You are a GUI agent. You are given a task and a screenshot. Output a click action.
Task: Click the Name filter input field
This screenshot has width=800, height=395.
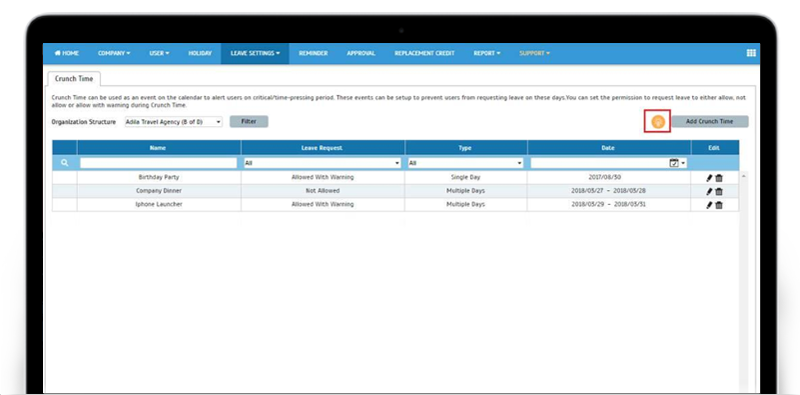158,163
